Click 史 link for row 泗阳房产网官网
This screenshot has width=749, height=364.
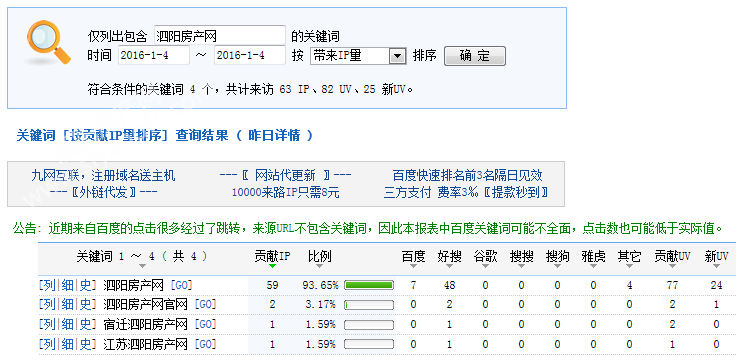85,304
